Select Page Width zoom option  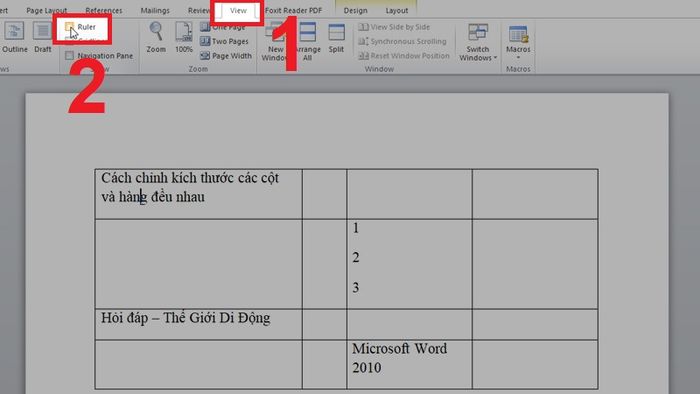pos(226,55)
